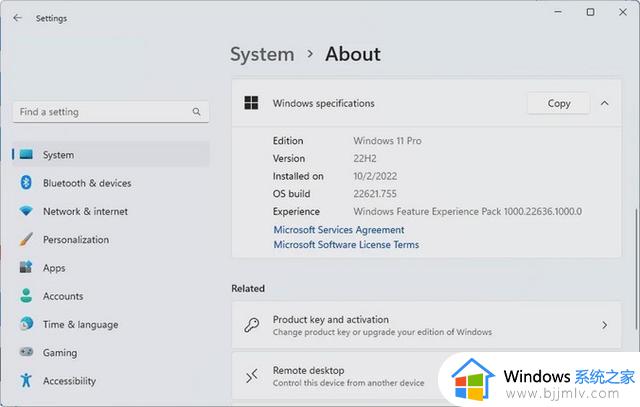Click the Time & language globe icon
This screenshot has height=407, width=640.
pos(26,324)
